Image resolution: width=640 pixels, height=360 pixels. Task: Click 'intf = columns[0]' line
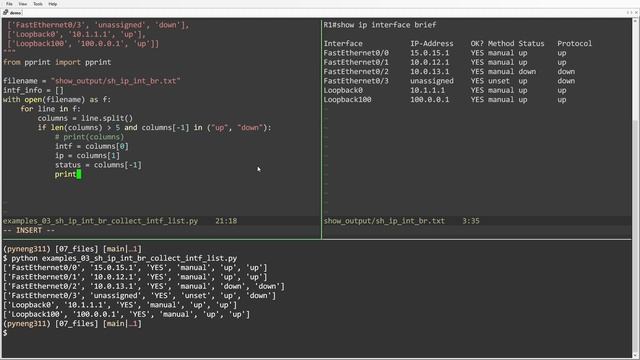click(92, 146)
